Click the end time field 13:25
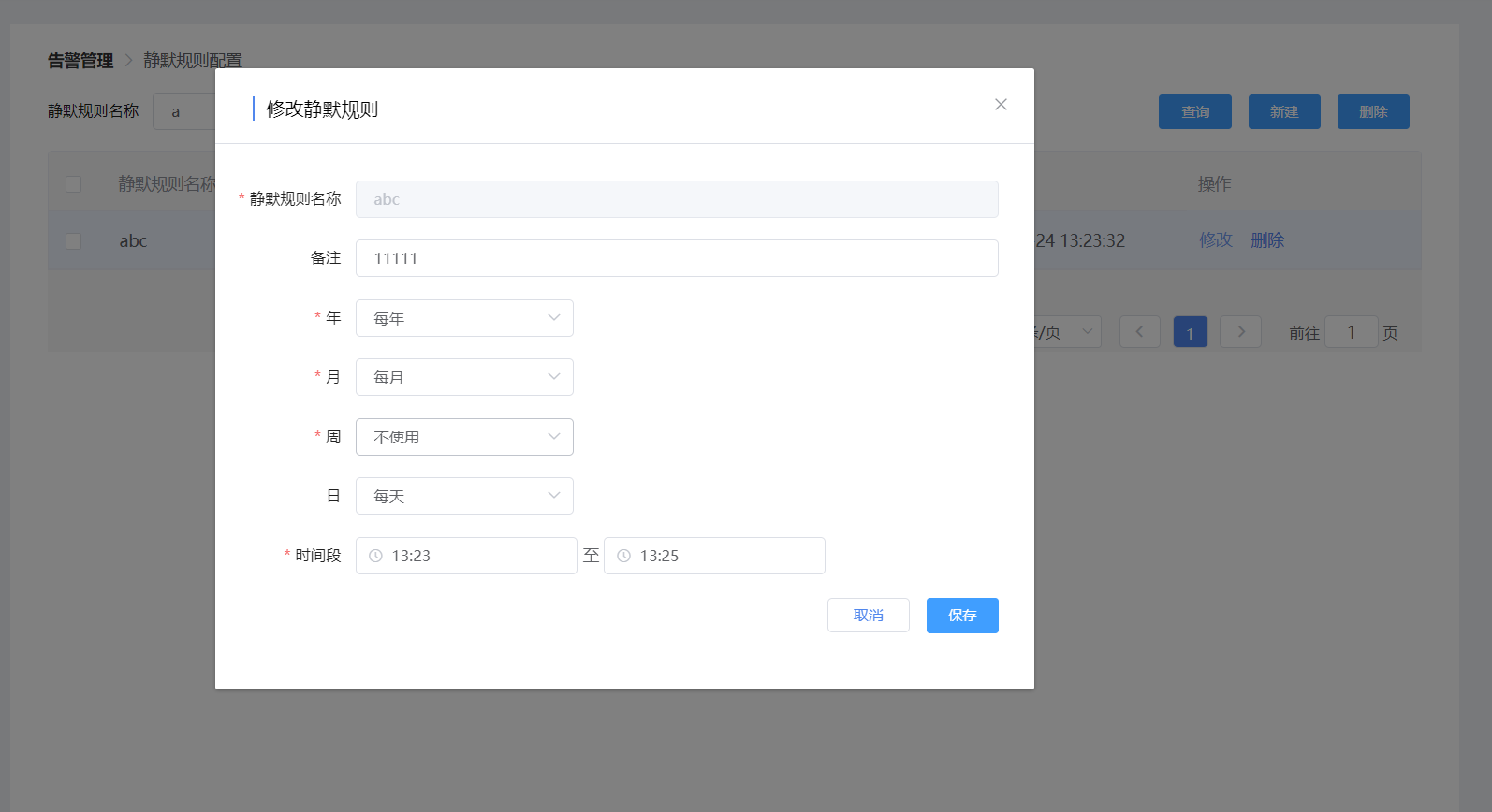Screen dimensions: 1492x812 click(x=714, y=556)
